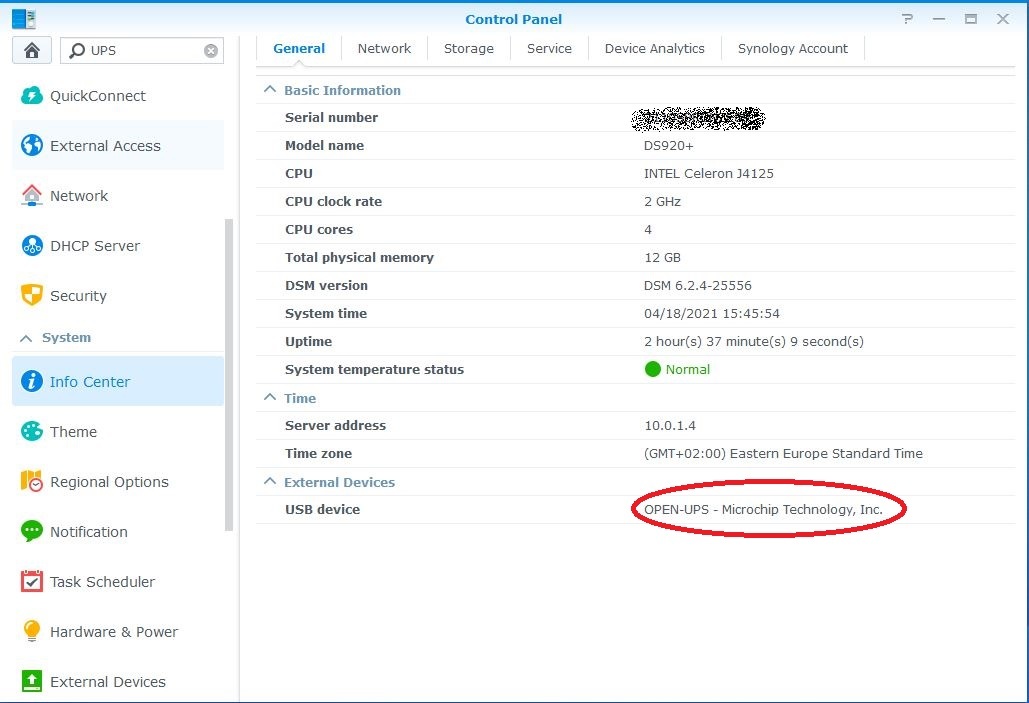Collapse the System sidebar group
The image size is (1029, 703).
27,338
